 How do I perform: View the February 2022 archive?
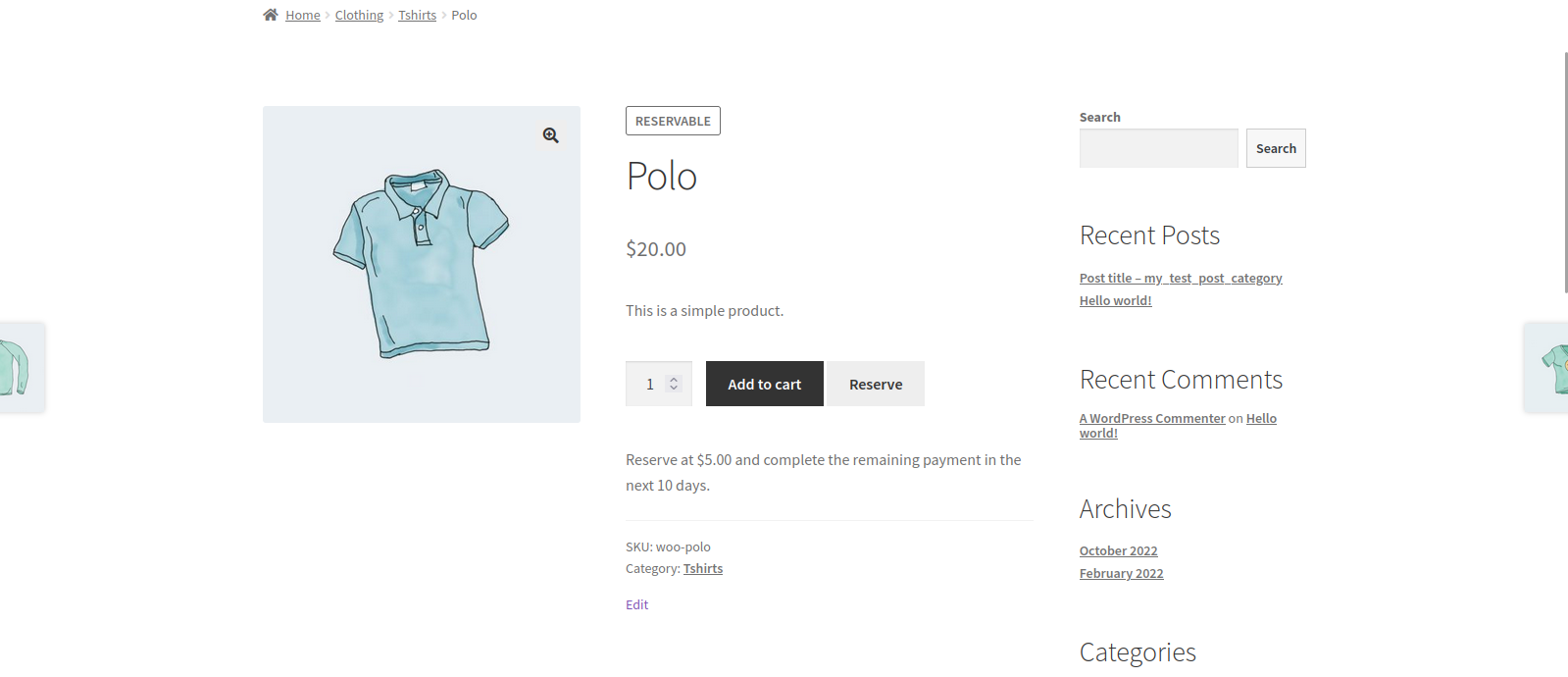click(x=1121, y=574)
